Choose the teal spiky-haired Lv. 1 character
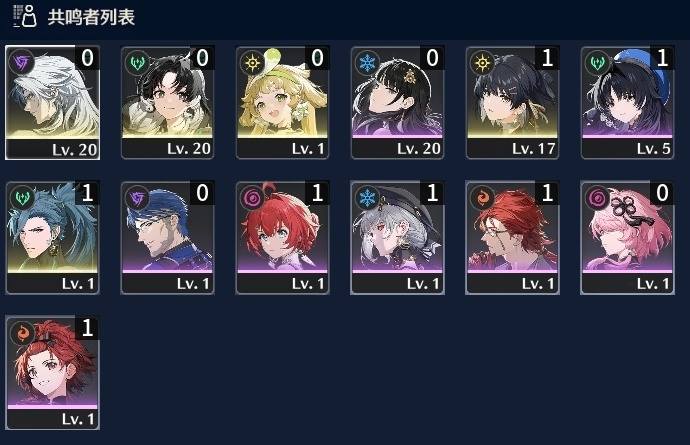This screenshot has height=445, width=690. tap(52, 238)
